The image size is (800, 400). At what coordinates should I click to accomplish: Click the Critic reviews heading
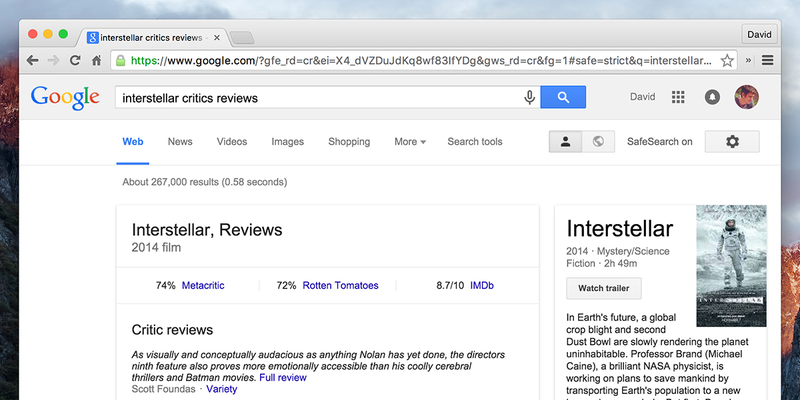click(x=172, y=330)
